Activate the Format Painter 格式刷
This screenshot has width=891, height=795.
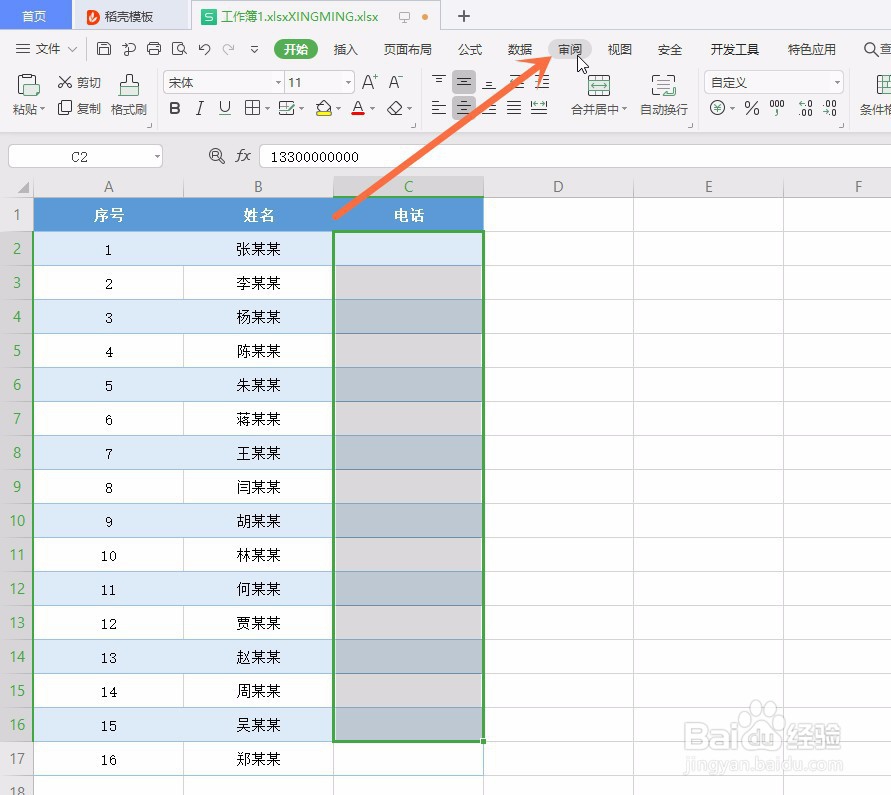(x=129, y=94)
